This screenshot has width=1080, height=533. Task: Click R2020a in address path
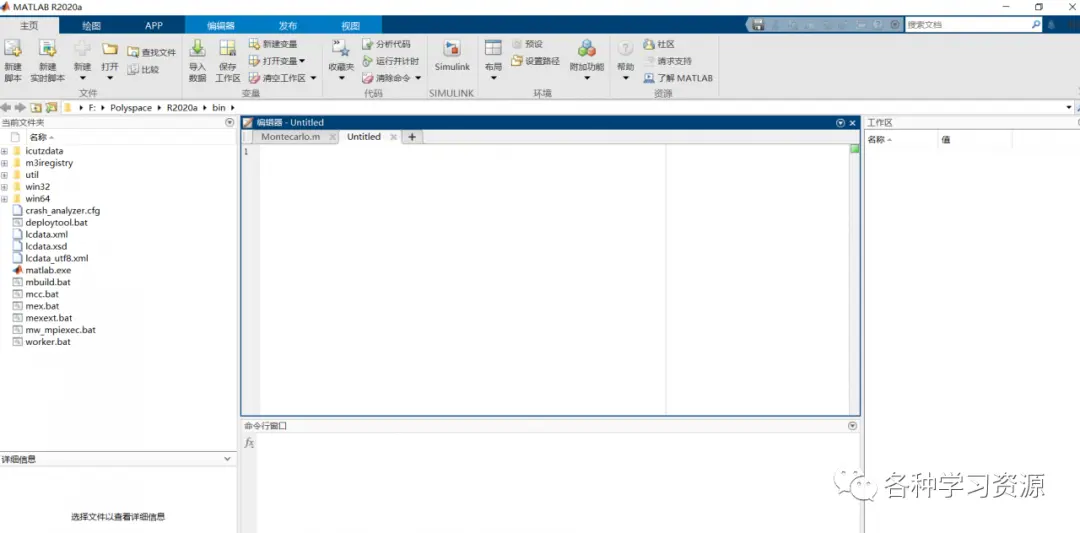182,108
